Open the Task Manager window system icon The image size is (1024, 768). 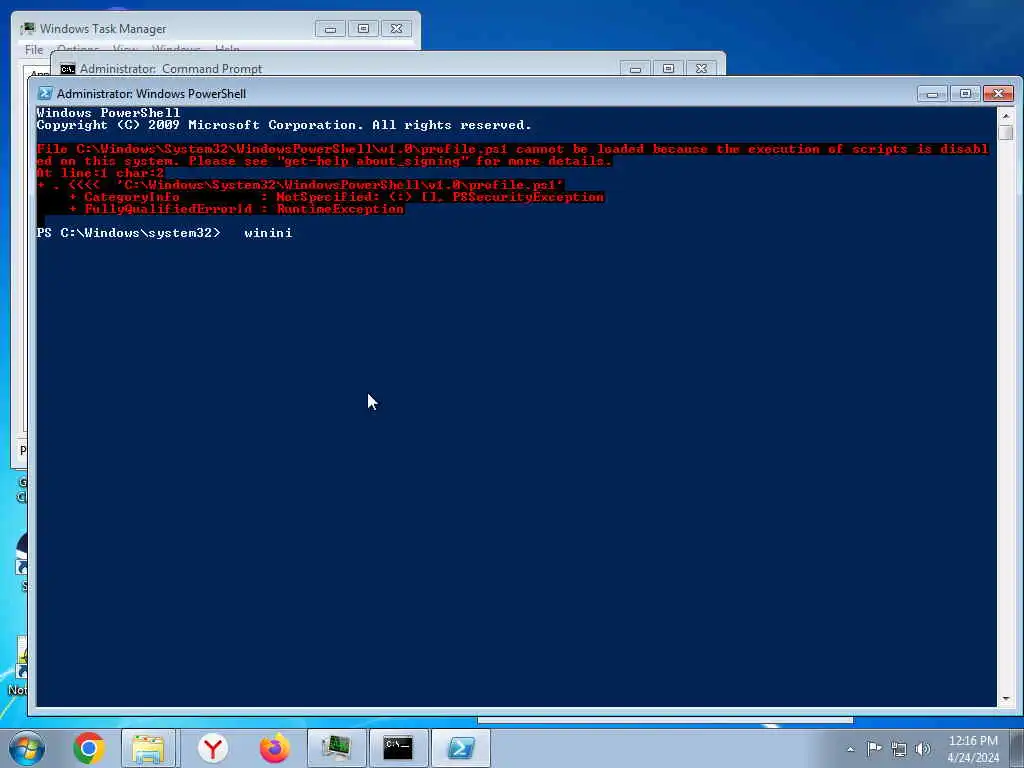pos(27,29)
